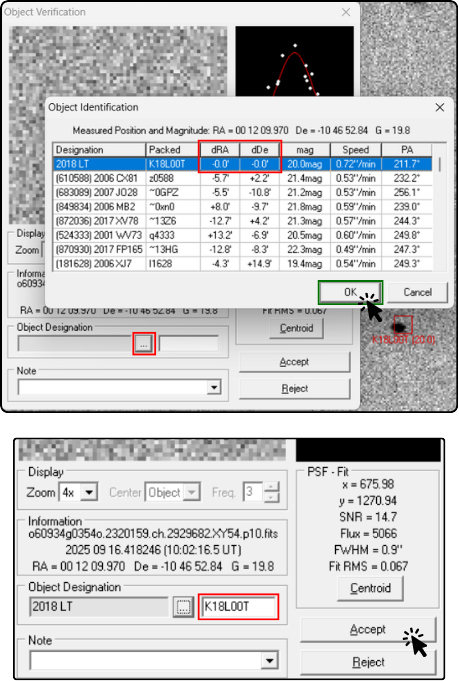Click the 19.4mag cell of 2006 XJ7
Screen dimensions: 459x681
pos(305,264)
